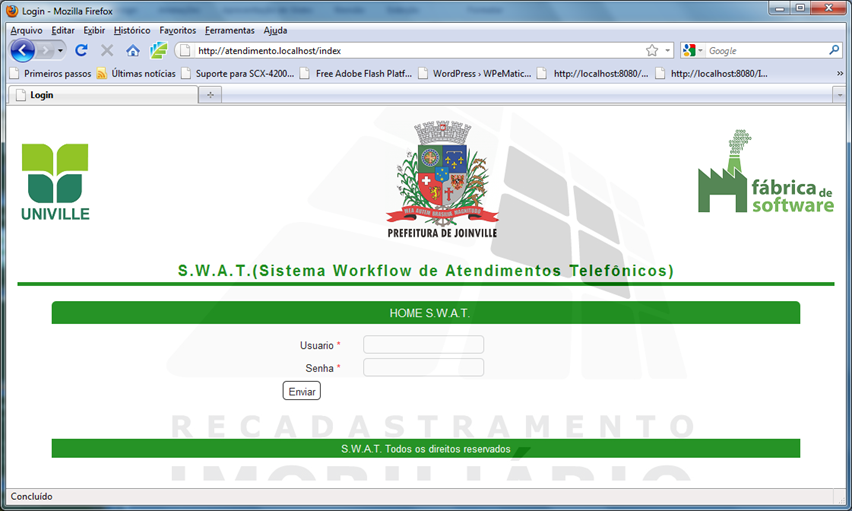Open the Suporte para SCX-4200 bookmark
The image size is (852, 511).
click(x=238, y=73)
